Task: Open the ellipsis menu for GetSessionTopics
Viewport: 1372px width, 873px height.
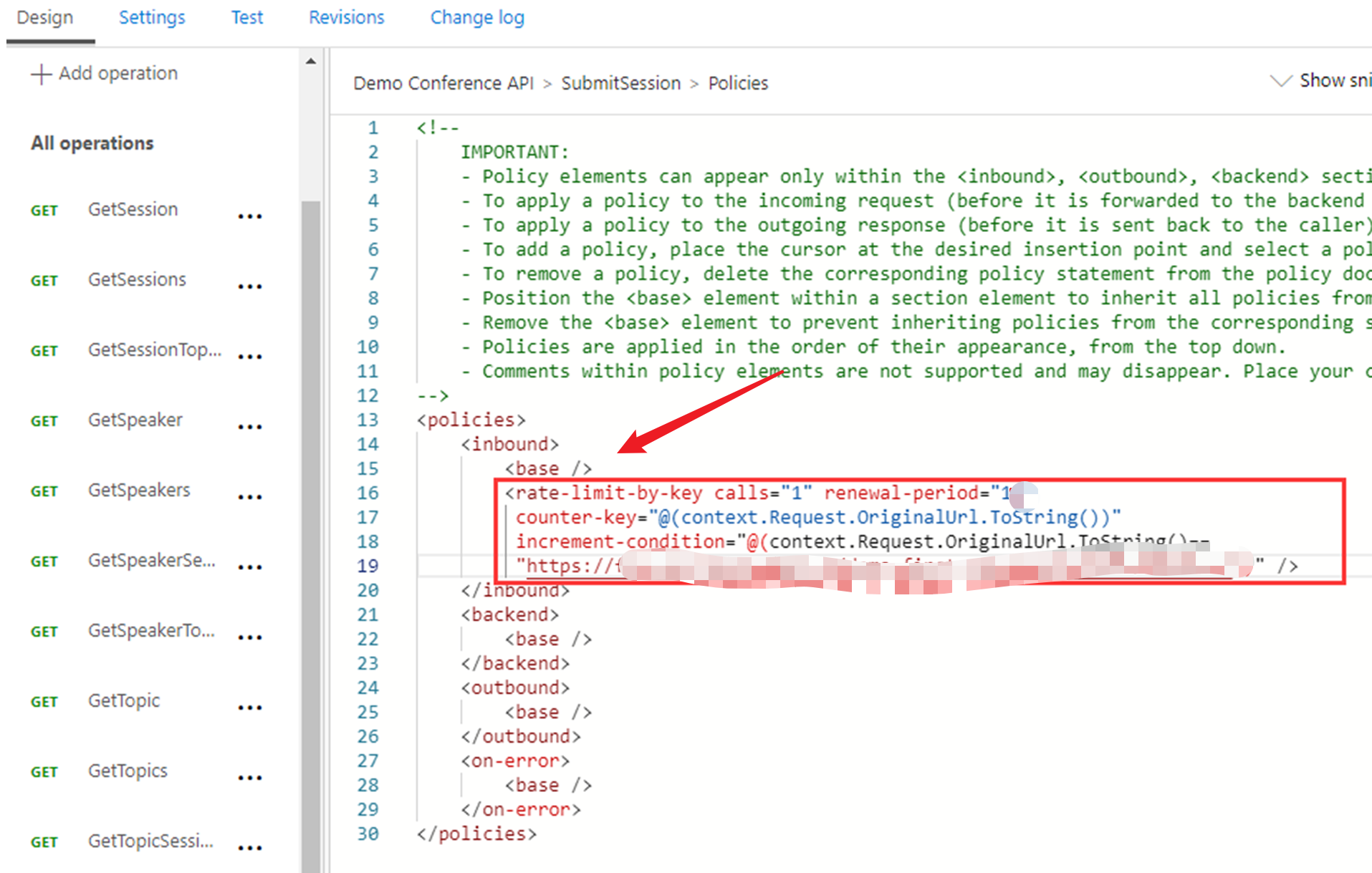Action: point(249,357)
